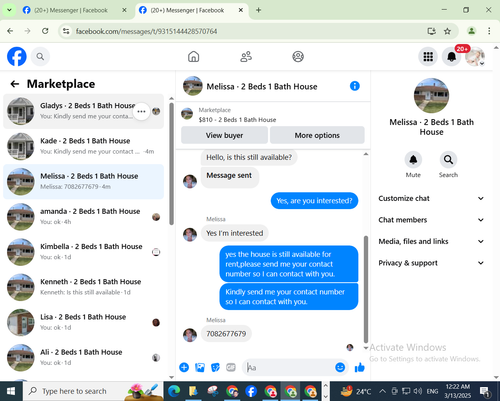Choose a sticker from composer
This screenshot has width=500, height=401.
point(215,367)
